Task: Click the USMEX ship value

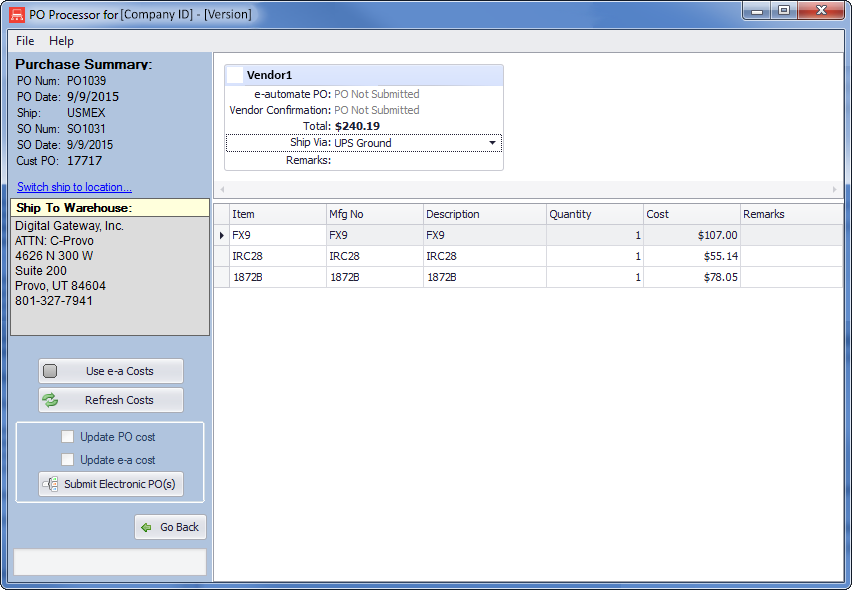Action: (x=86, y=113)
